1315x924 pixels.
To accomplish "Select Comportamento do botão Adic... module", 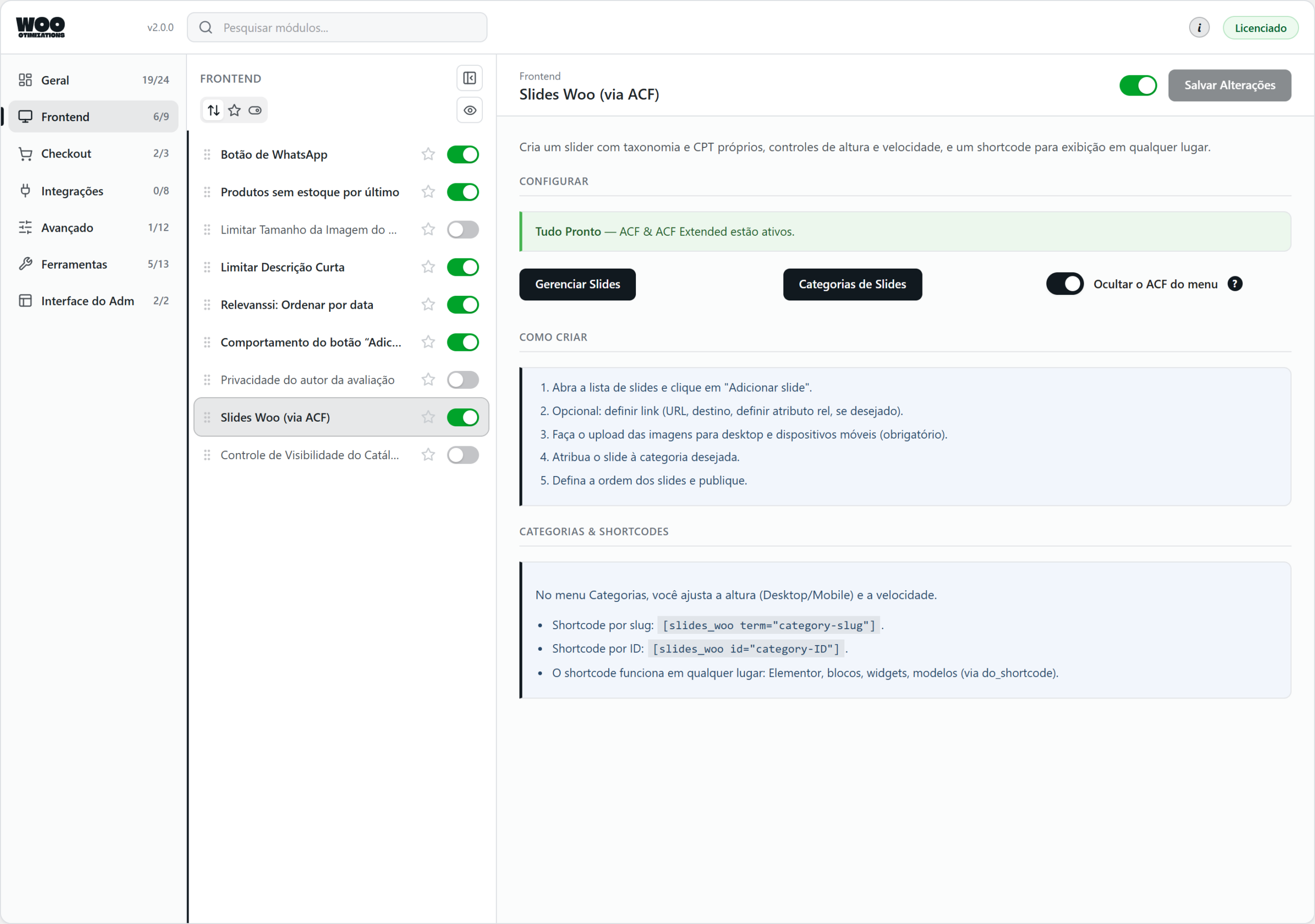I will 342,342.
